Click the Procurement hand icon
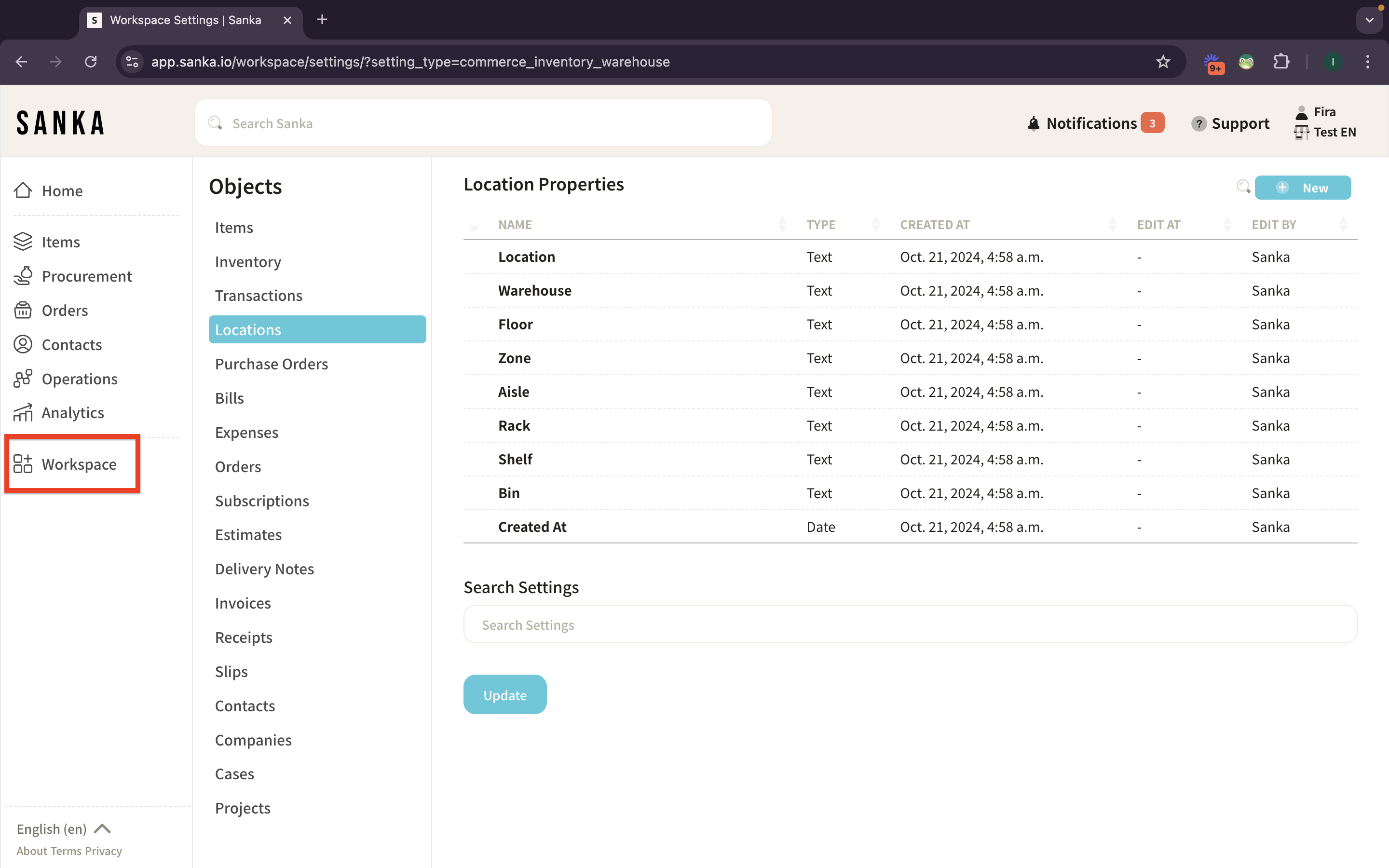 pos(23,276)
